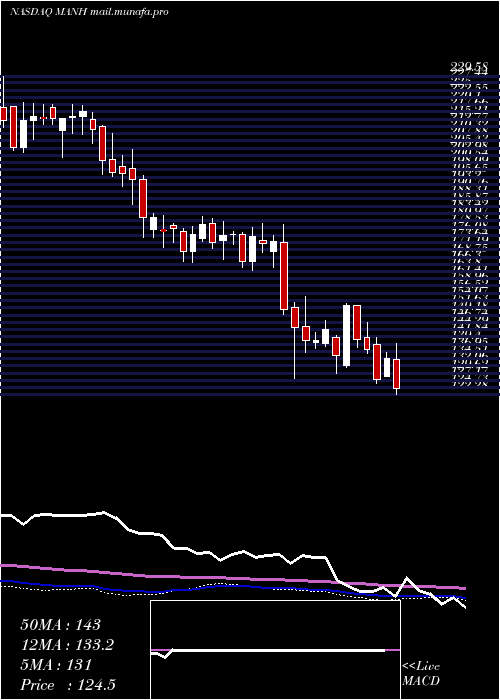Select the 12MA : 133.2 readout
Image resolution: width=500 pixels, height=700 pixels.
pyautogui.click(x=67, y=645)
